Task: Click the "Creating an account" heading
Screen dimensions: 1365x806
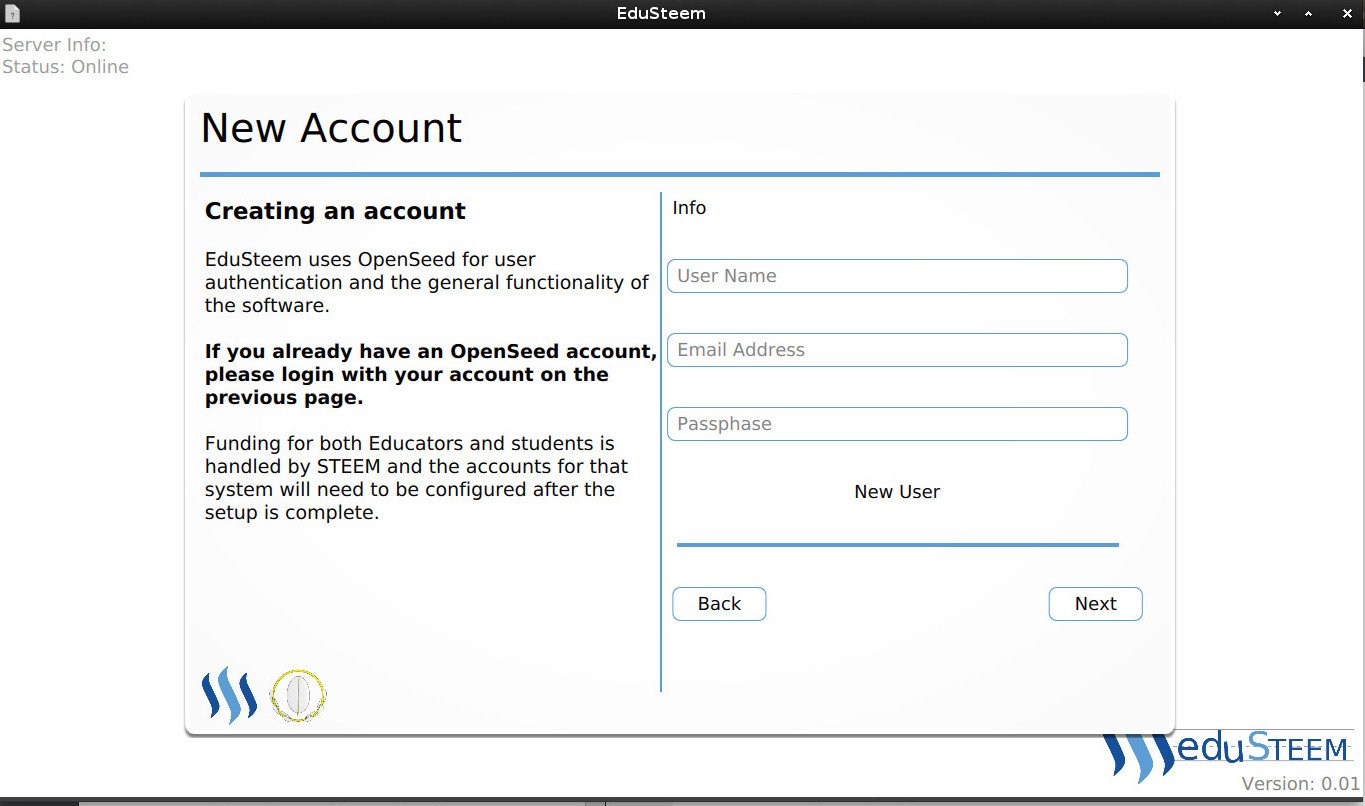Action: [335, 211]
